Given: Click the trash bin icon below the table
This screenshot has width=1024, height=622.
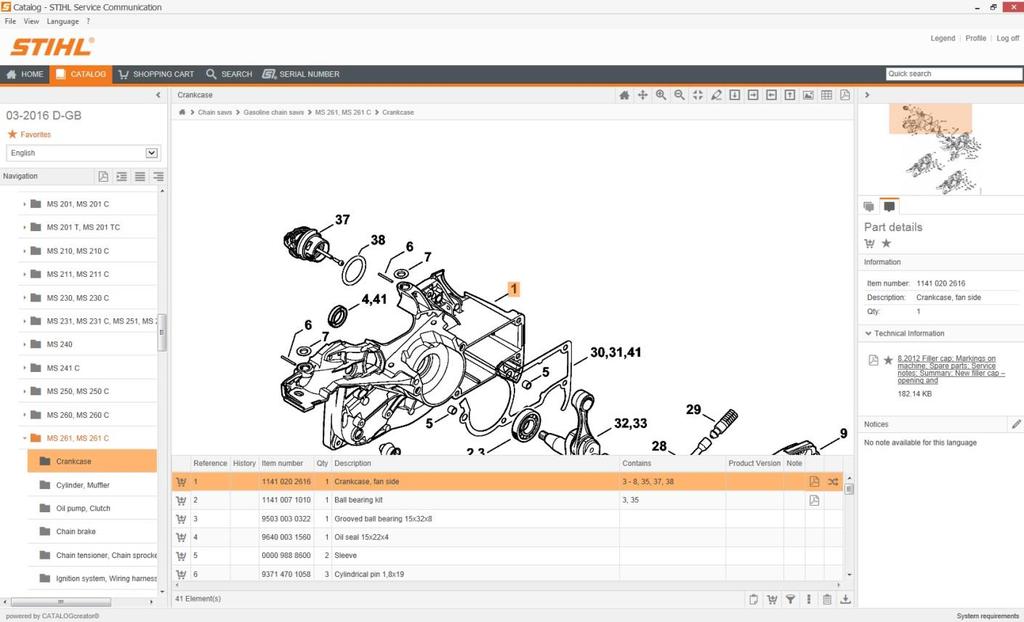Looking at the screenshot, I should [x=827, y=599].
